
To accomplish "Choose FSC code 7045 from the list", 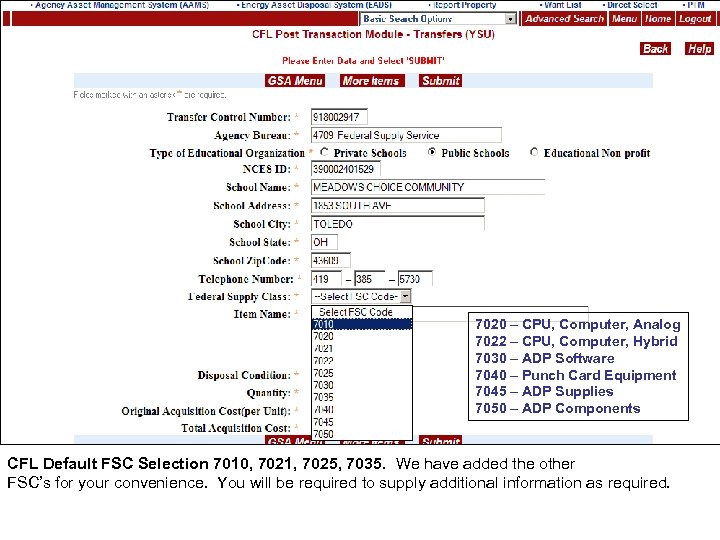I will click(x=362, y=422).
